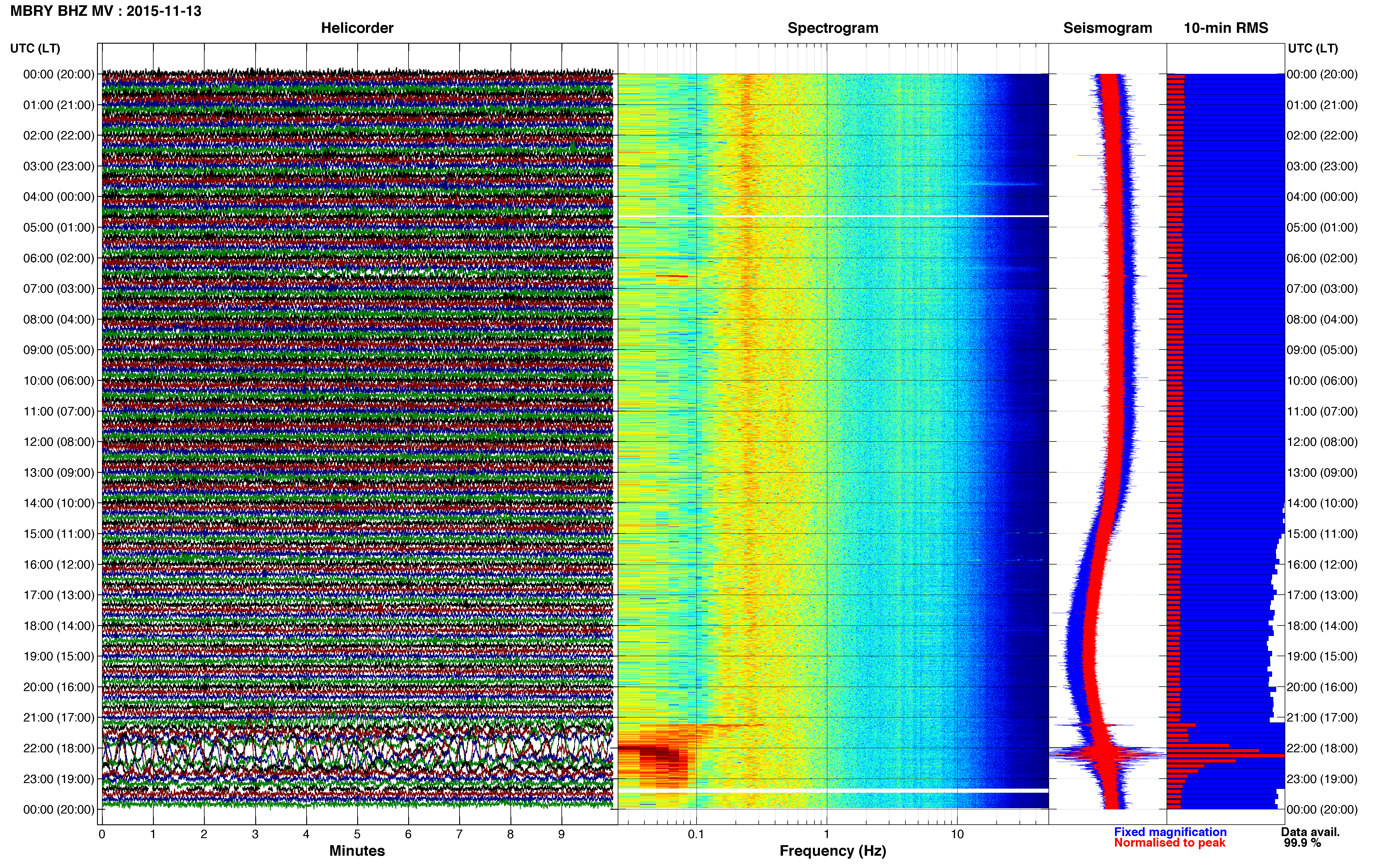Click helicorder time label "03:00 (23:00)"
The image size is (1389, 868).
click(59, 166)
